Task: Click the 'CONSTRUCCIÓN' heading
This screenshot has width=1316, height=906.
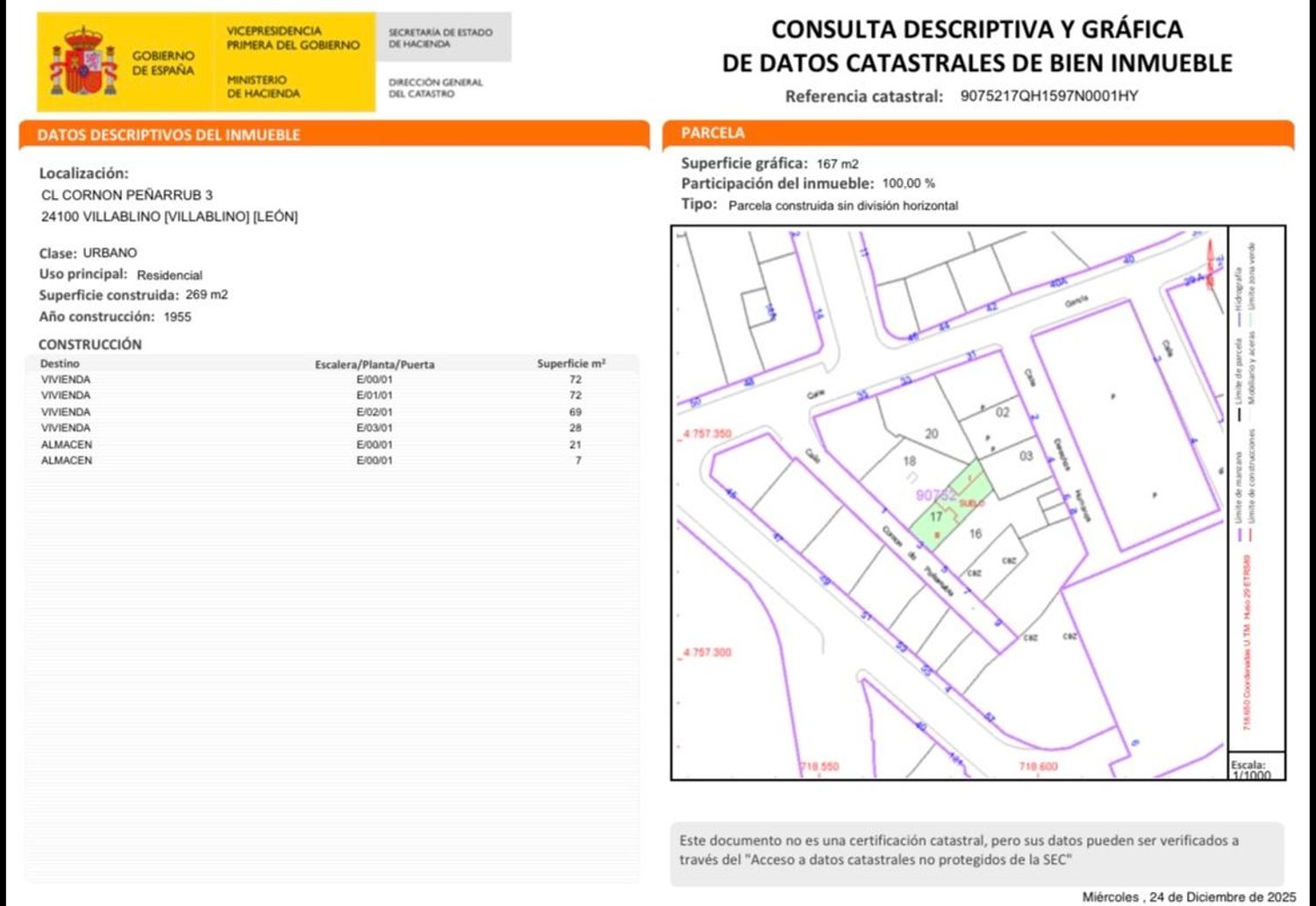Action: pyautogui.click(x=89, y=345)
